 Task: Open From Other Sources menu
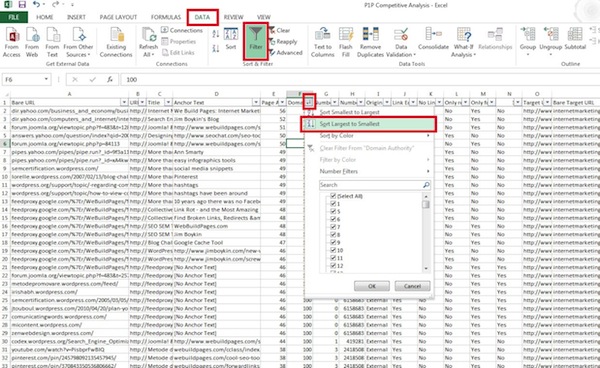click(x=78, y=42)
